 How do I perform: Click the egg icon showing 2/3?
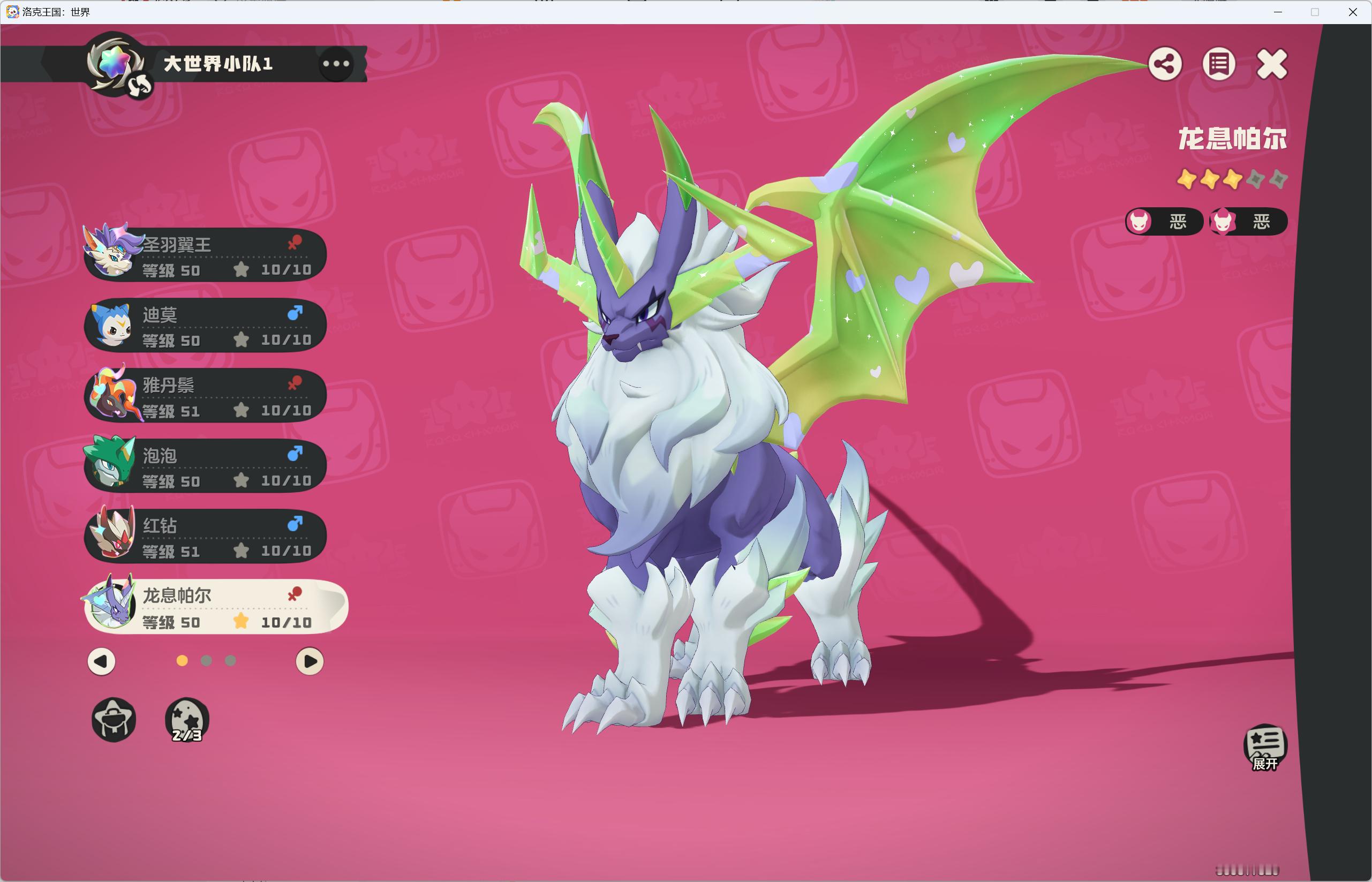[x=187, y=719]
